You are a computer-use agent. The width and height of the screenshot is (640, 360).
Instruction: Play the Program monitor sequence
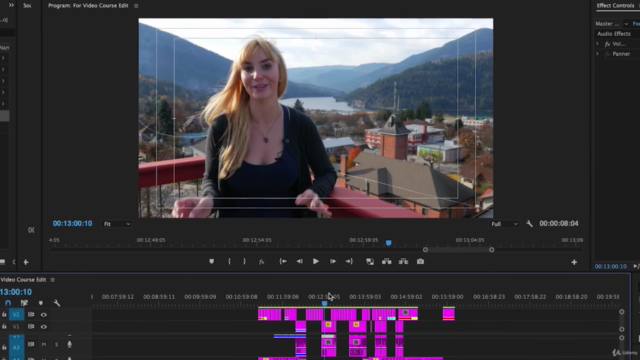pos(316,262)
